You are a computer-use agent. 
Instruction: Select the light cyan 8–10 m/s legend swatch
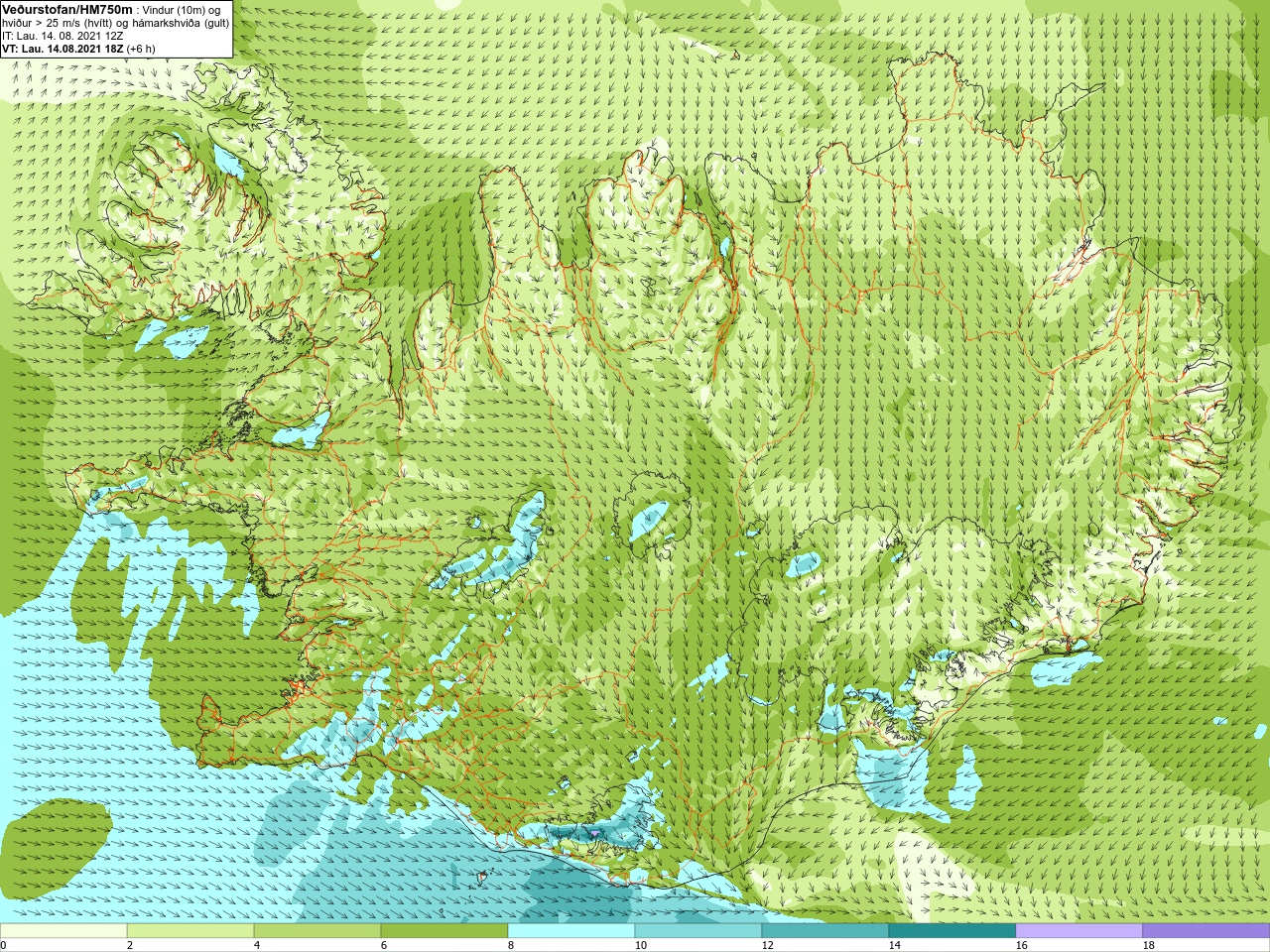(x=571, y=931)
